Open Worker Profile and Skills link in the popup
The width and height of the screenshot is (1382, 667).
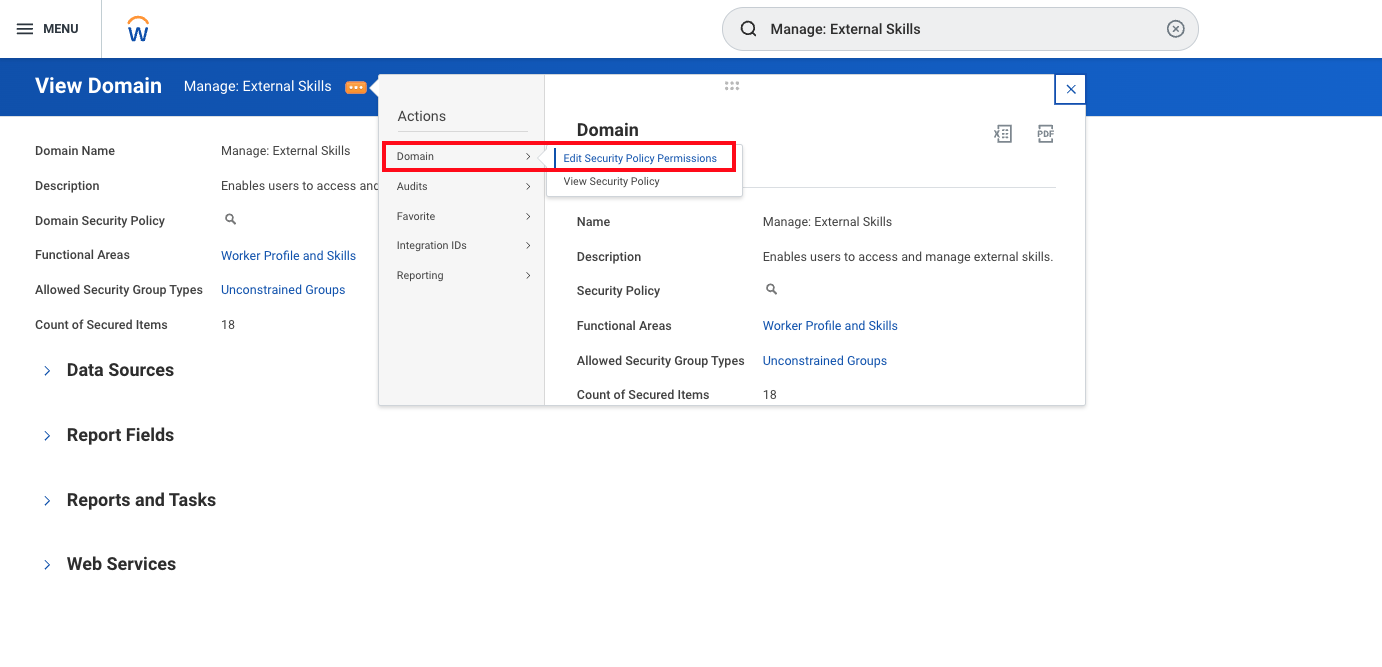click(x=830, y=326)
